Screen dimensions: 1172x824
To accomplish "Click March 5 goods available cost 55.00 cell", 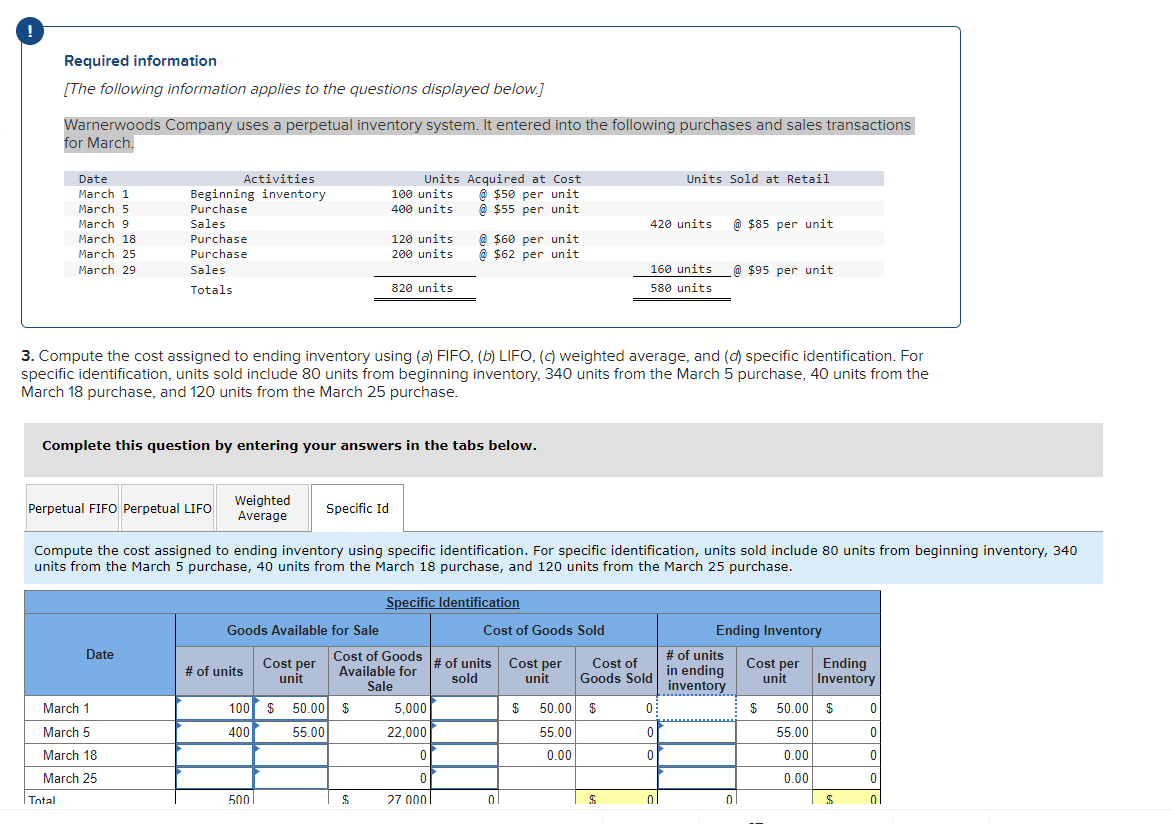I will tap(291, 732).
